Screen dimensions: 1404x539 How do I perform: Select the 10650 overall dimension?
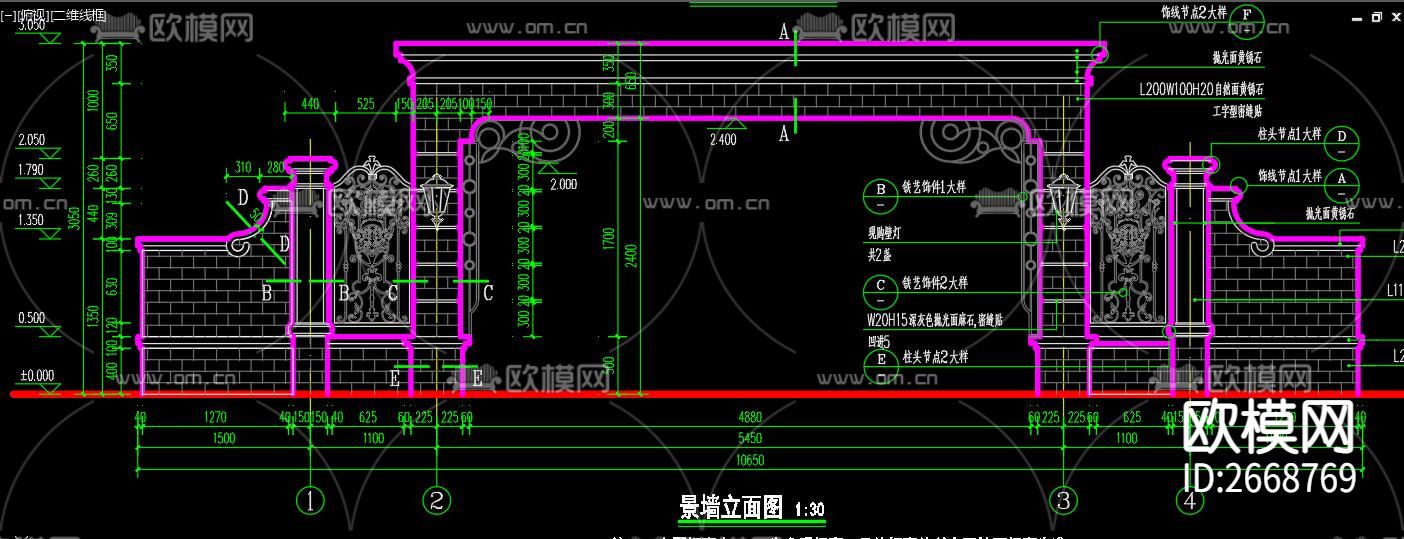(x=749, y=460)
